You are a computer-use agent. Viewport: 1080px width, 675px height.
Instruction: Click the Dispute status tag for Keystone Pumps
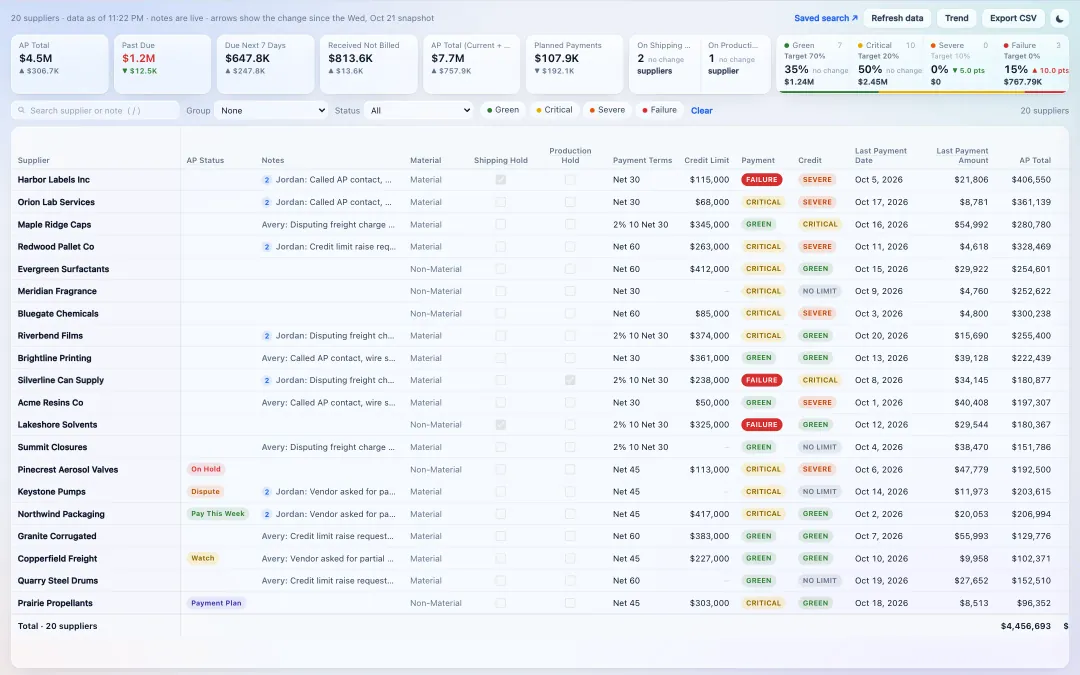click(205, 492)
